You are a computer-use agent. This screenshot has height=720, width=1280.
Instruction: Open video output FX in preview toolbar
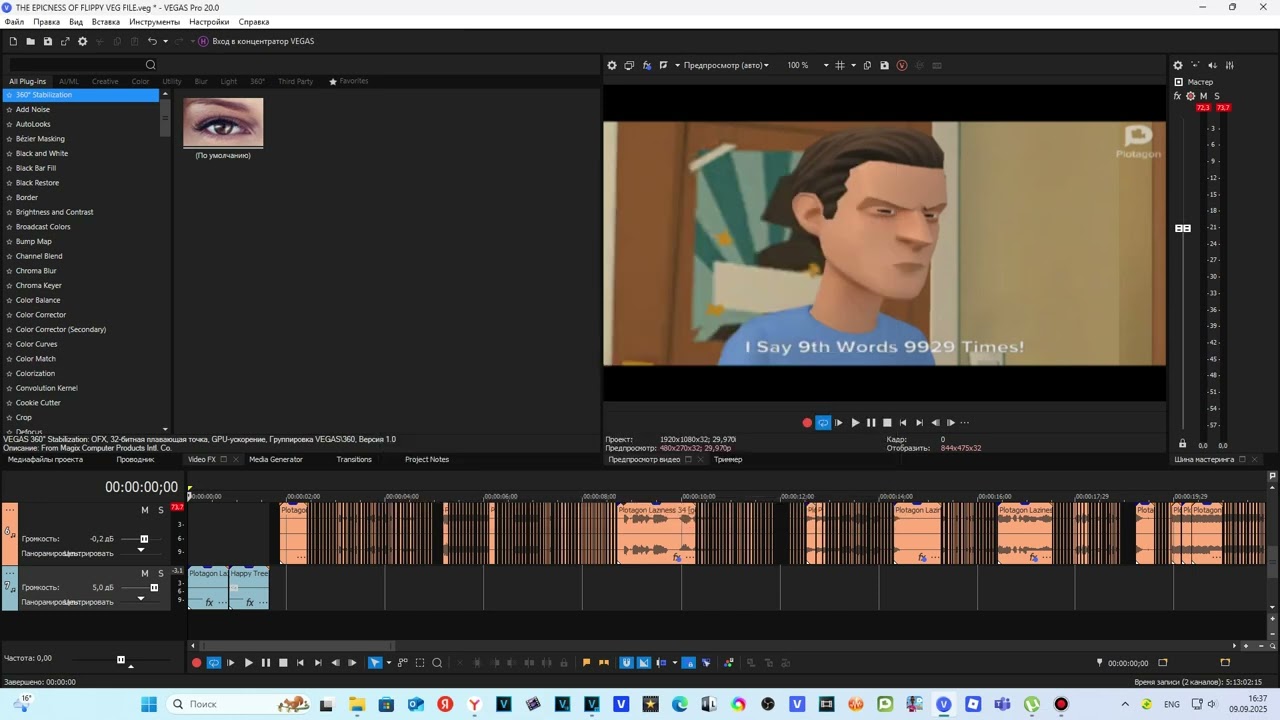[x=646, y=65]
